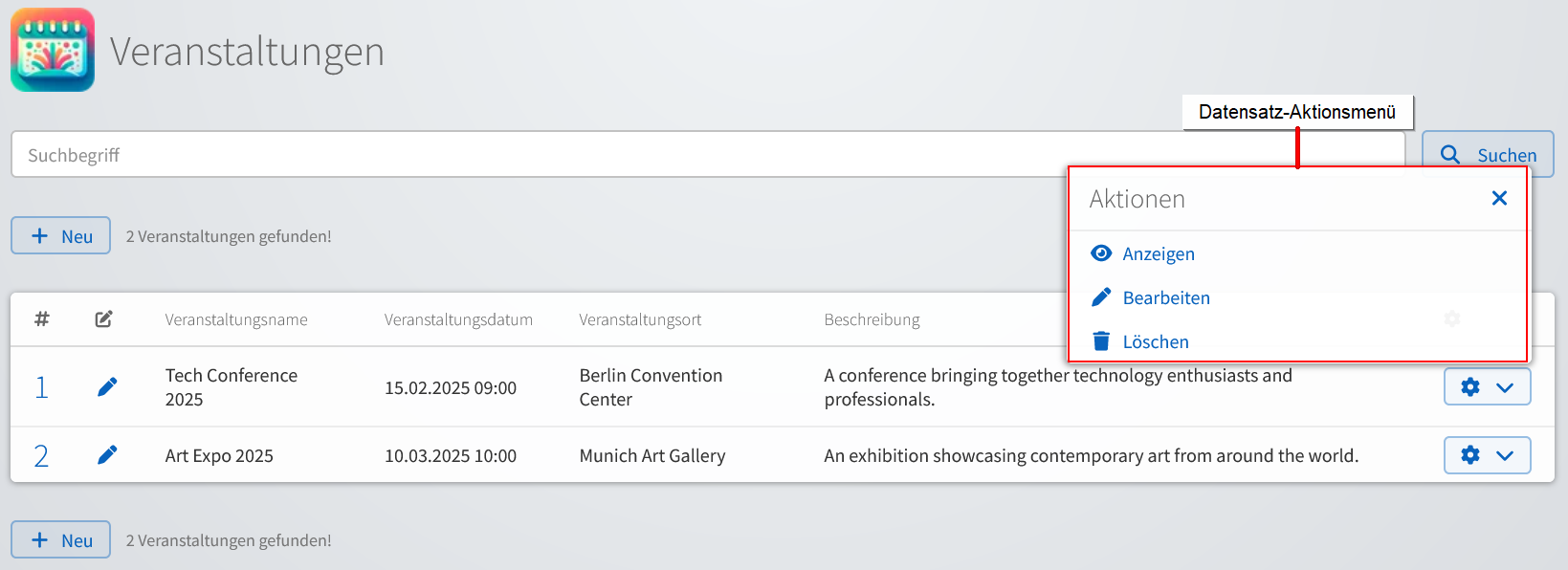Click pencil icon for Tech Conference 2025
This screenshot has height=570, width=1568.
107,386
